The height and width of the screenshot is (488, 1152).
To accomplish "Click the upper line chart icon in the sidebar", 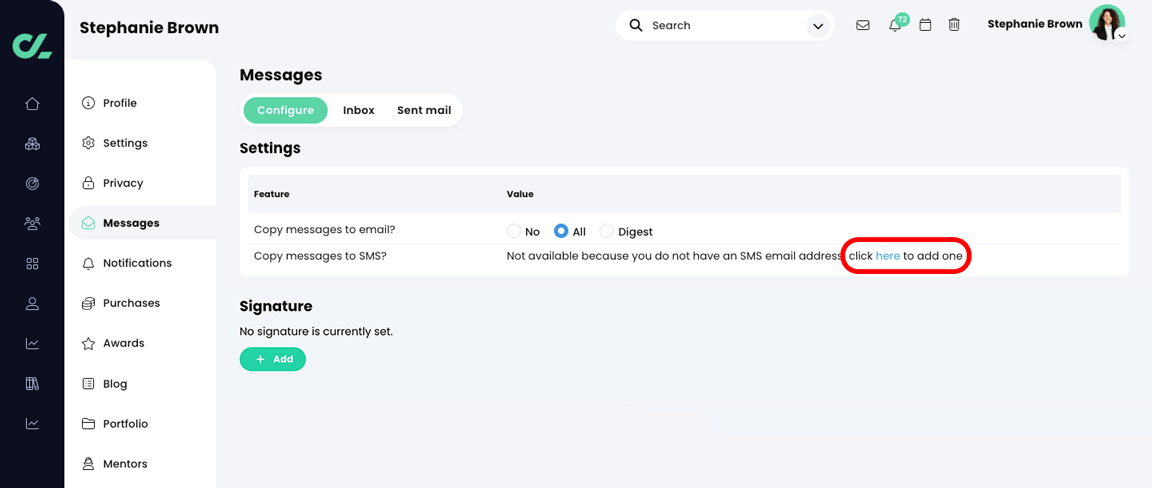I will pos(32,343).
